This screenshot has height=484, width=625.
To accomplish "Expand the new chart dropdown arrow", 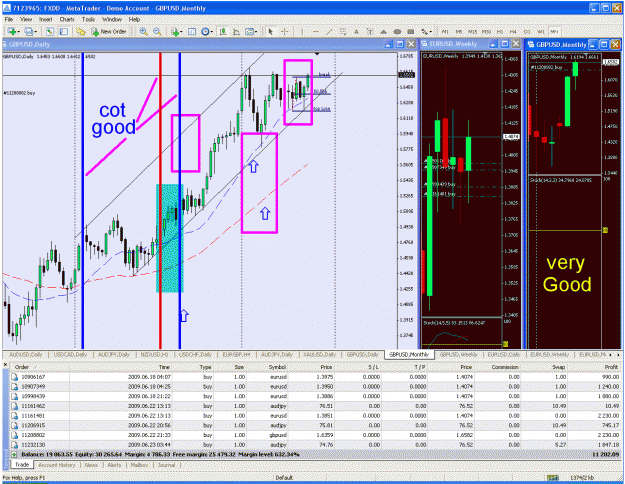I will pos(19,31).
